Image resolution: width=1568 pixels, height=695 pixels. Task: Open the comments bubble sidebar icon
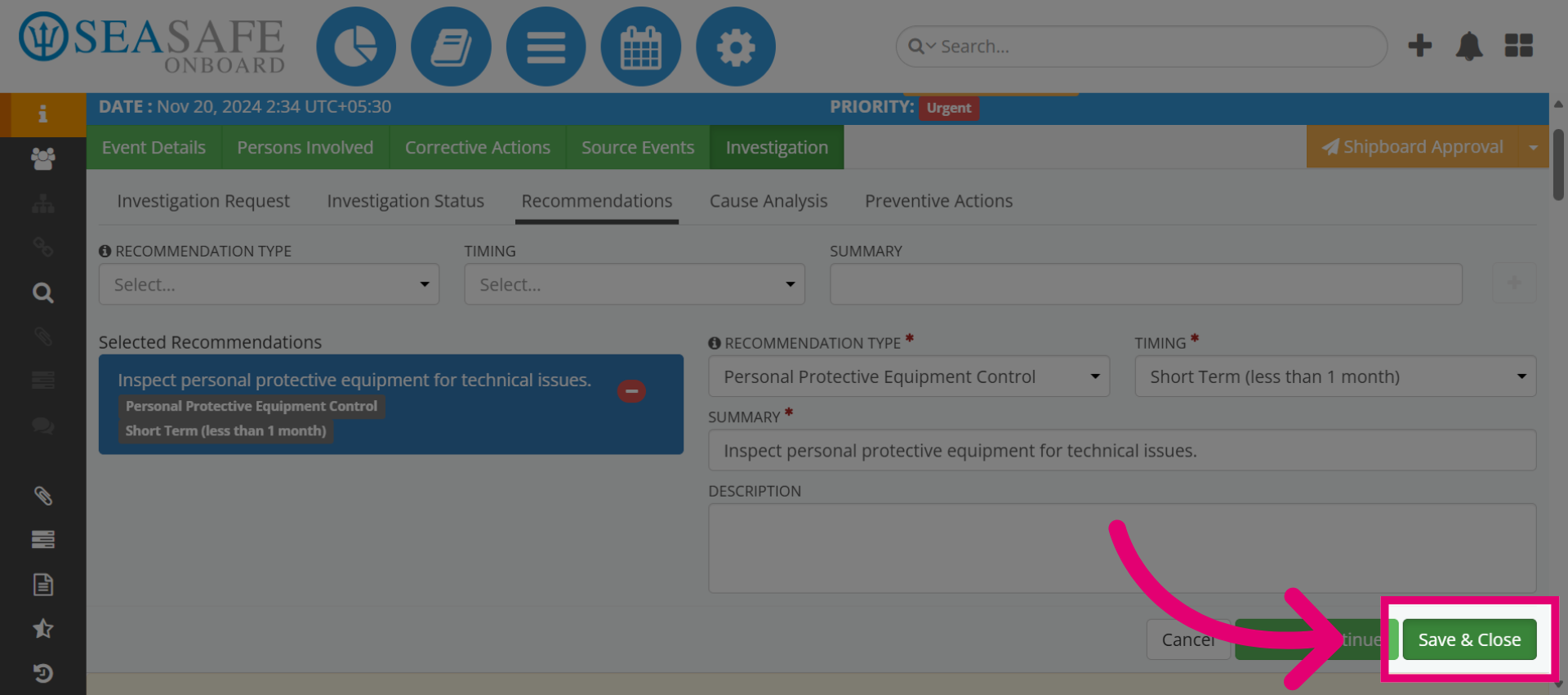42,425
